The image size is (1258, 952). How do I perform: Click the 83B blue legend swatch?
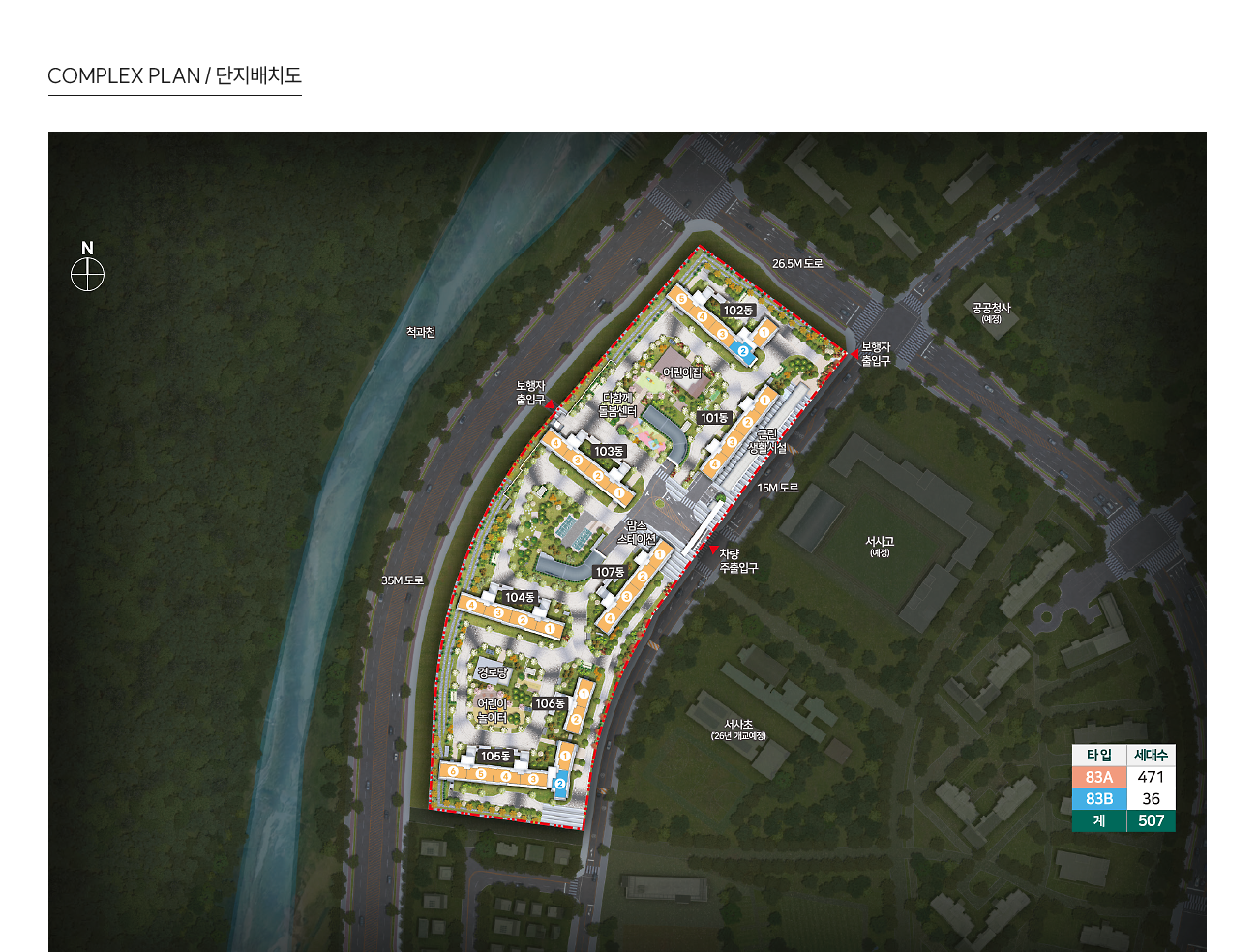click(1098, 799)
